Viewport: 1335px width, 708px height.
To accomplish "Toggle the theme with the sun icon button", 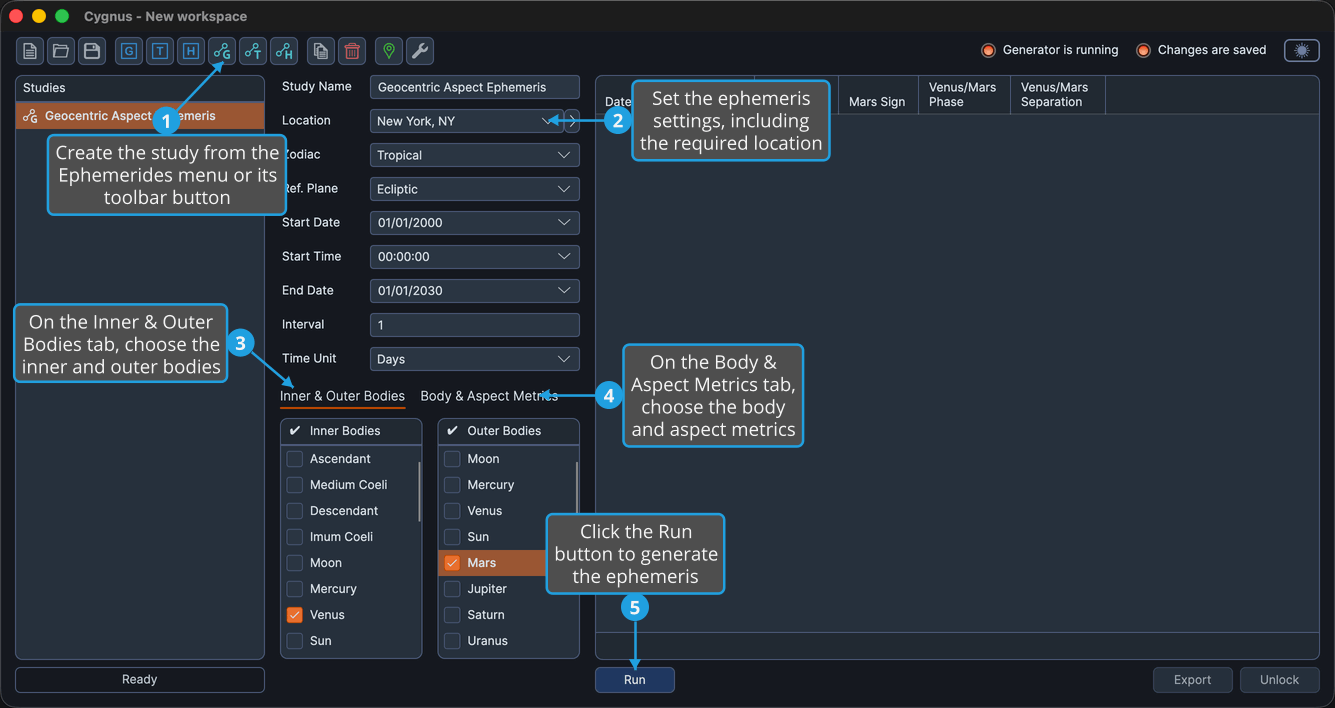I will (1302, 50).
